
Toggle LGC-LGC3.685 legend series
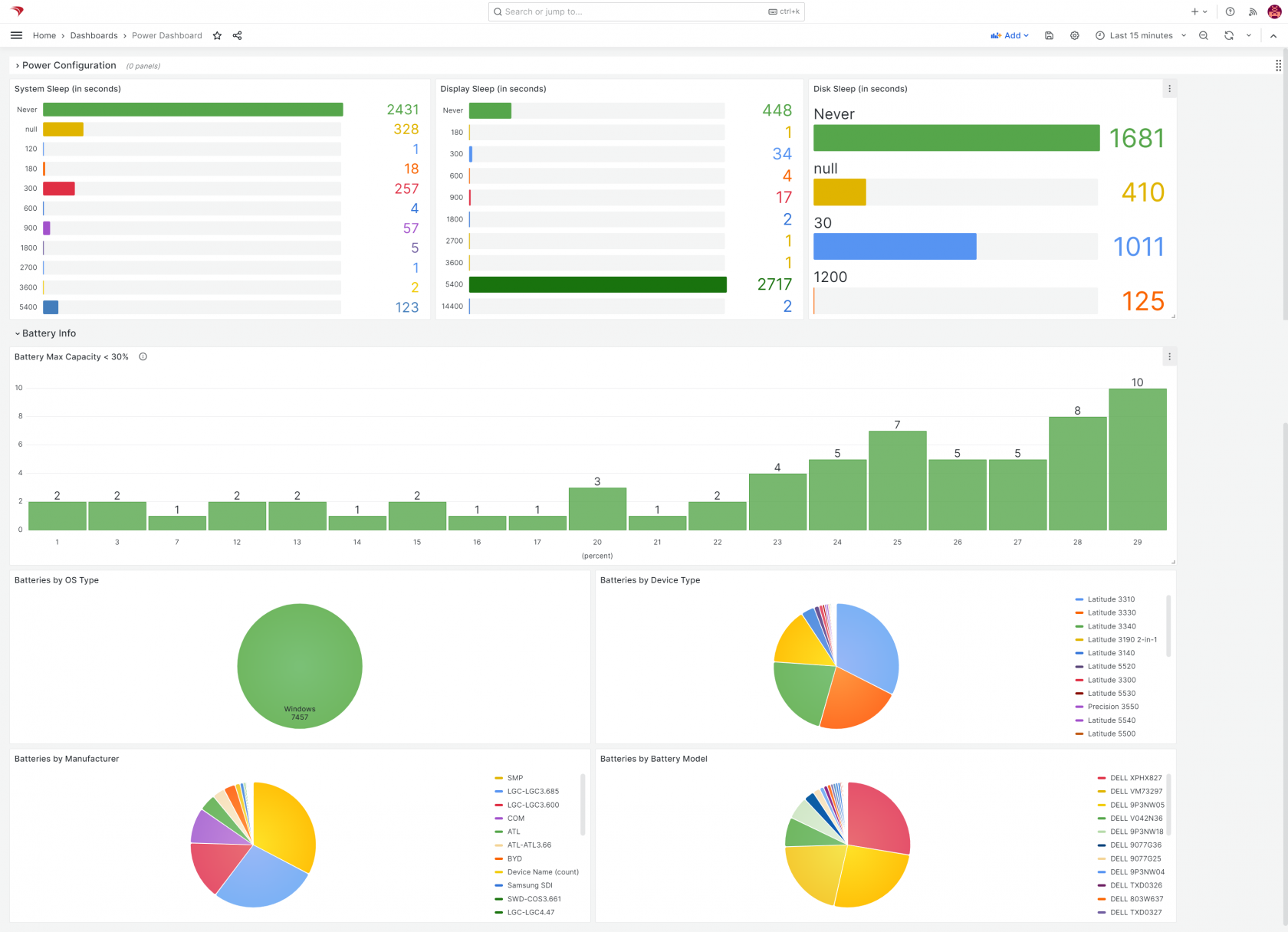(533, 792)
